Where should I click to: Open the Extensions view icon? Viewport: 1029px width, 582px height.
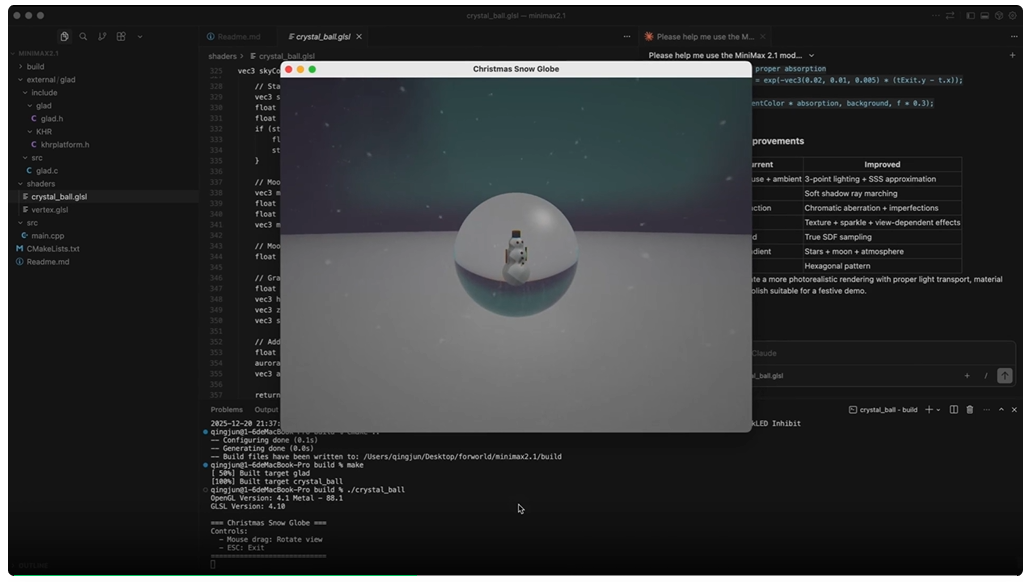pyautogui.click(x=121, y=36)
